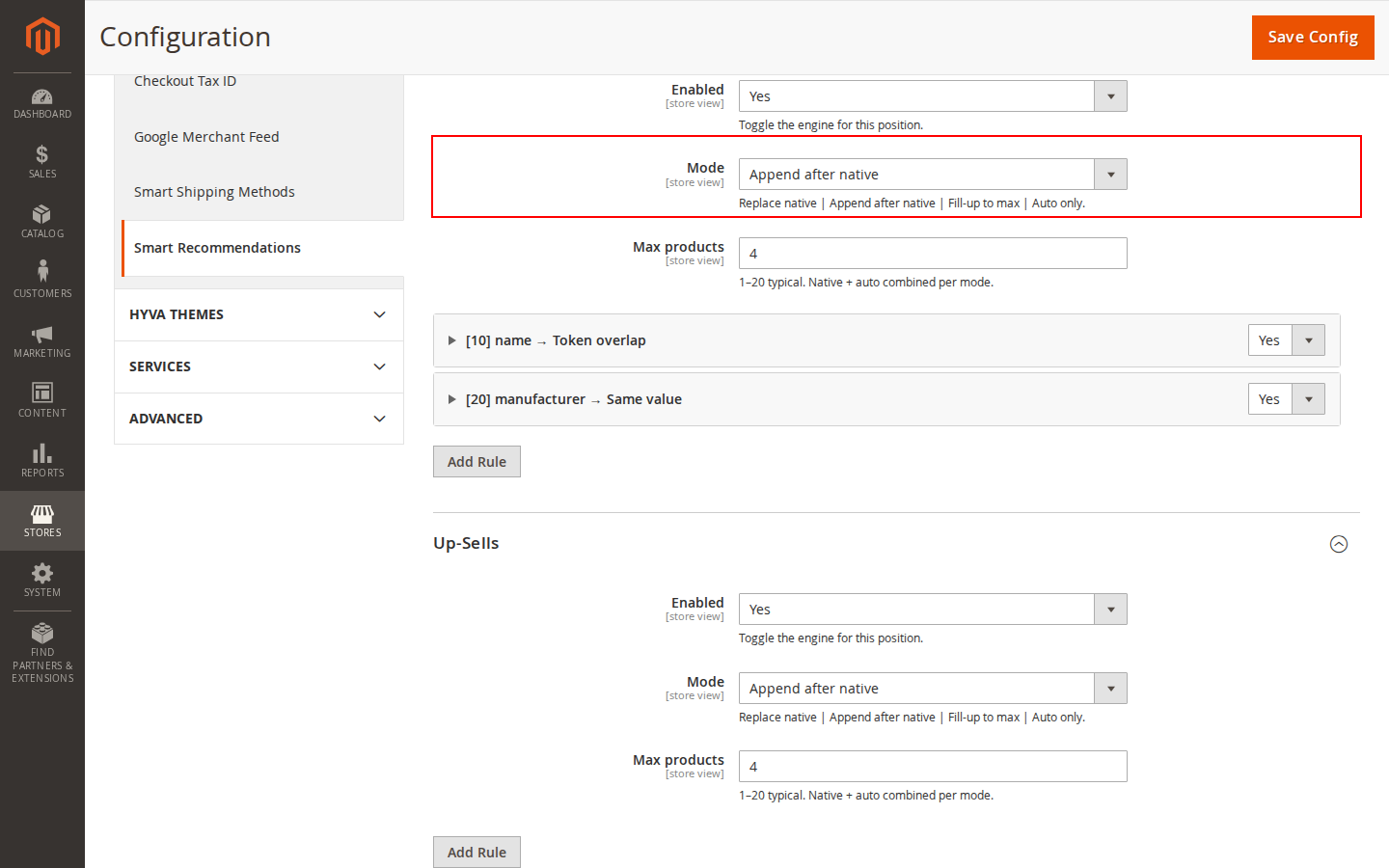Image resolution: width=1389 pixels, height=868 pixels.
Task: Click Max products field above the rules list
Action: click(933, 254)
